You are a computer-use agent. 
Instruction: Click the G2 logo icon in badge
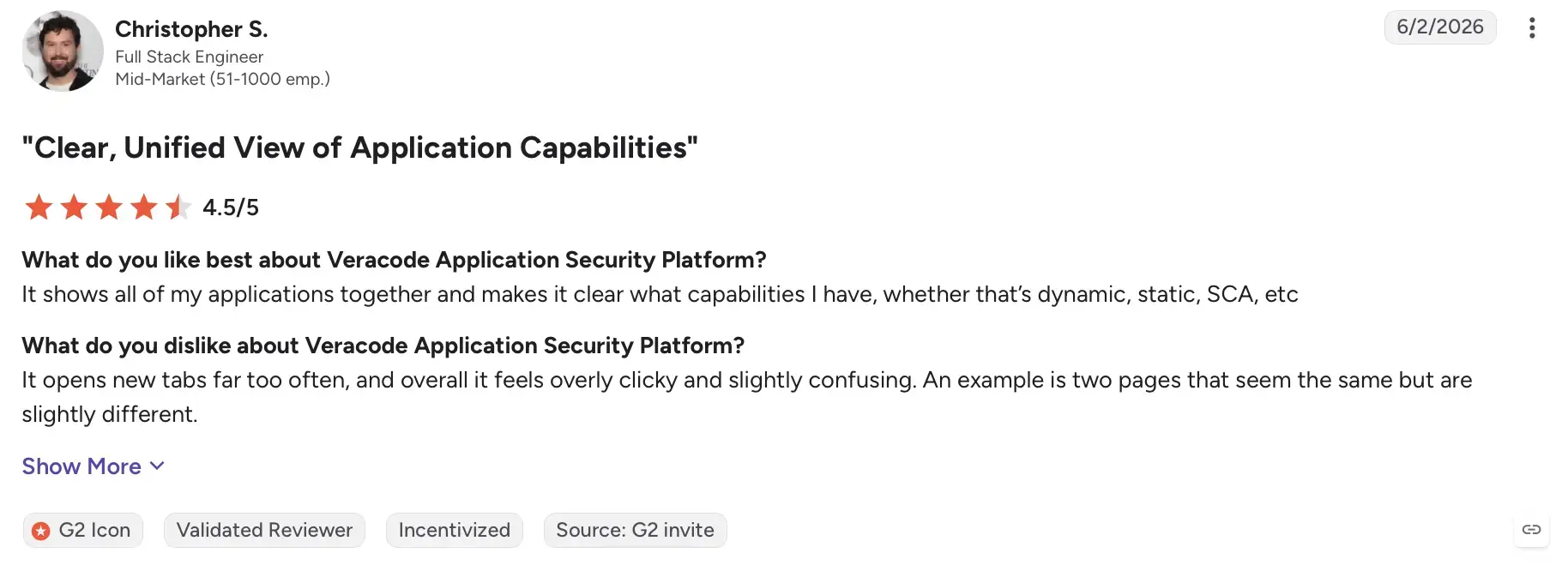40,531
